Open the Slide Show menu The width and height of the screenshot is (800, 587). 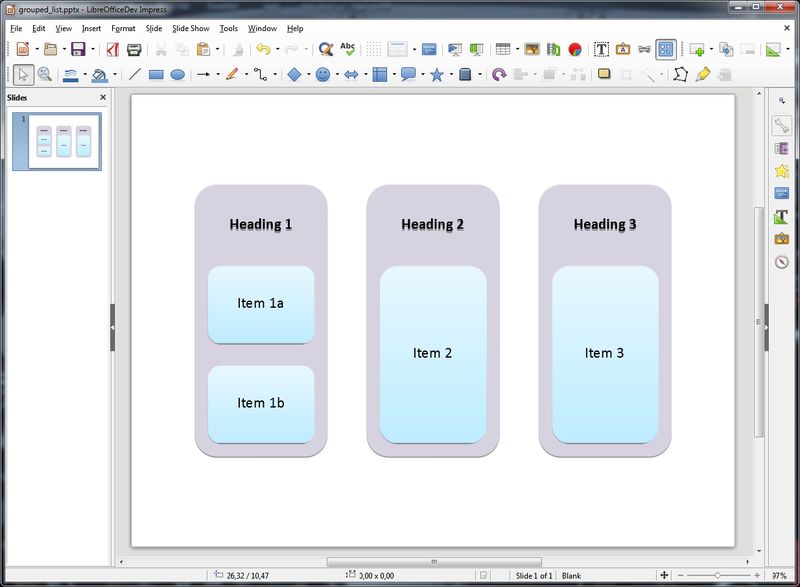[191, 29]
